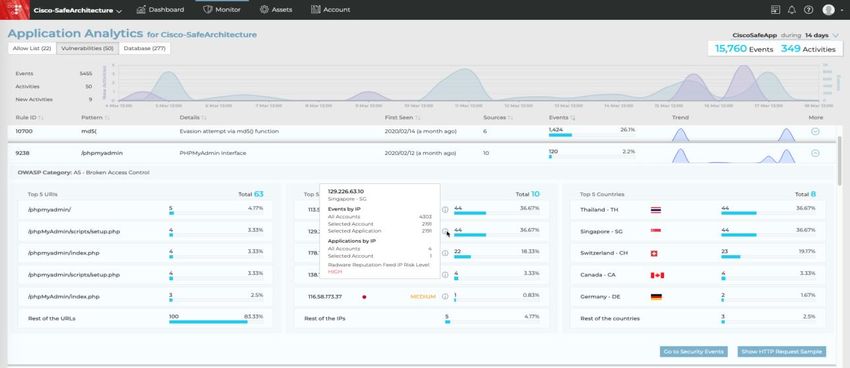Click the Canada flag icon
850x368 pixels.
[657, 275]
